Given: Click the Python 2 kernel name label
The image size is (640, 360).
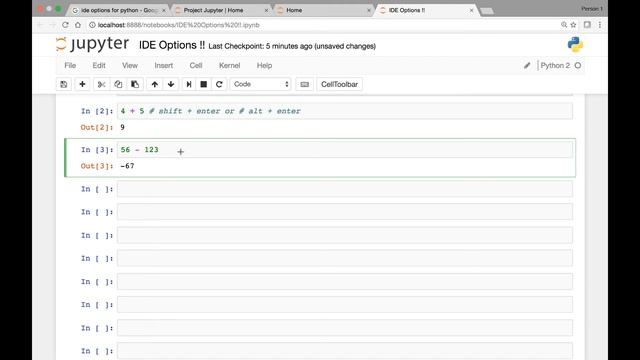Looking at the screenshot, I should click(555, 65).
